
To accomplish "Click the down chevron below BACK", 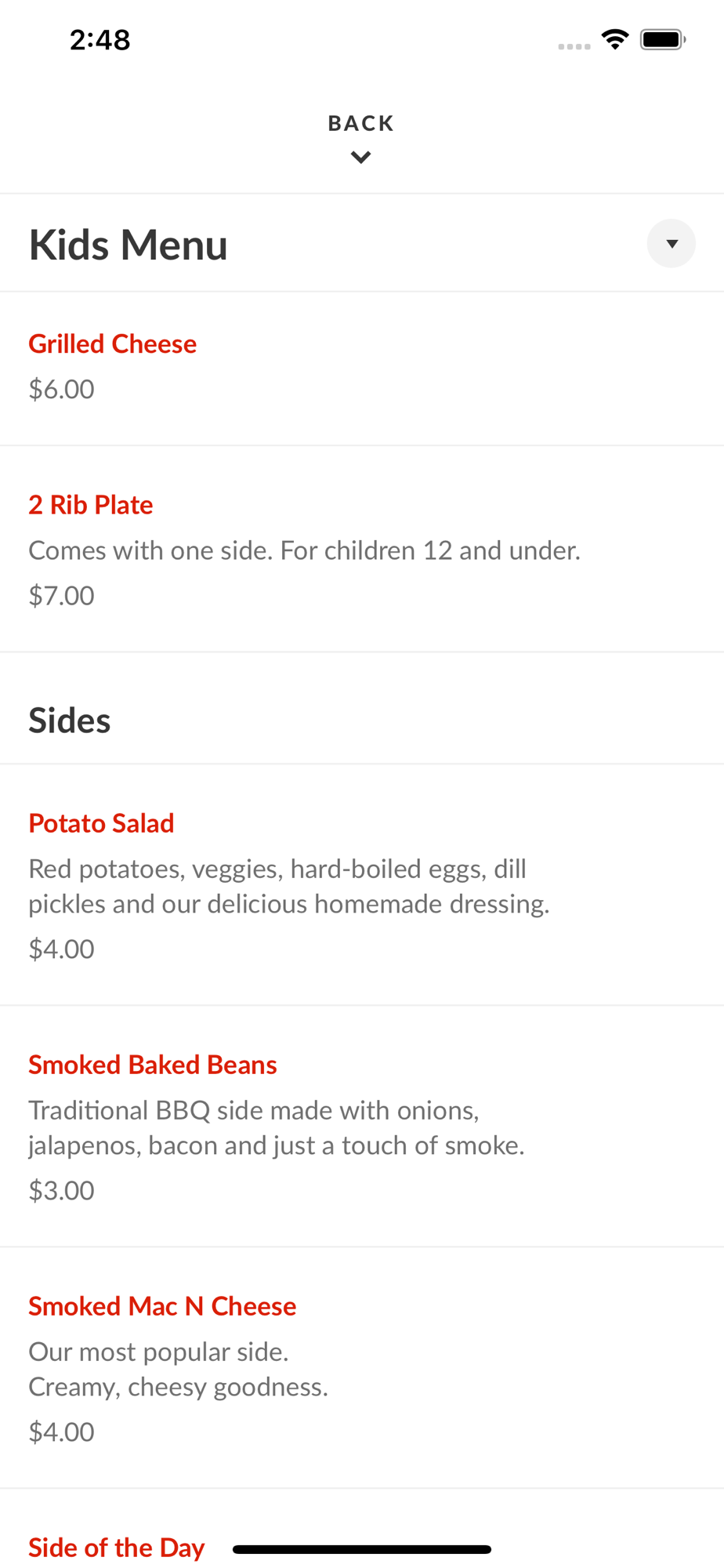I will pos(360,158).
